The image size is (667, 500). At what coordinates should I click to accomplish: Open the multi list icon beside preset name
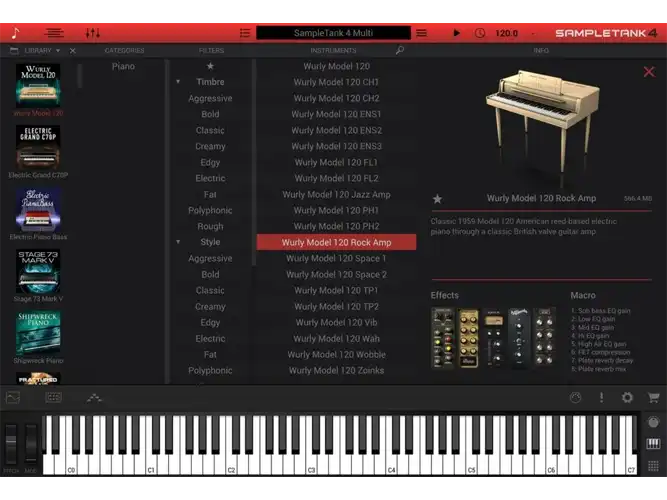pos(245,33)
